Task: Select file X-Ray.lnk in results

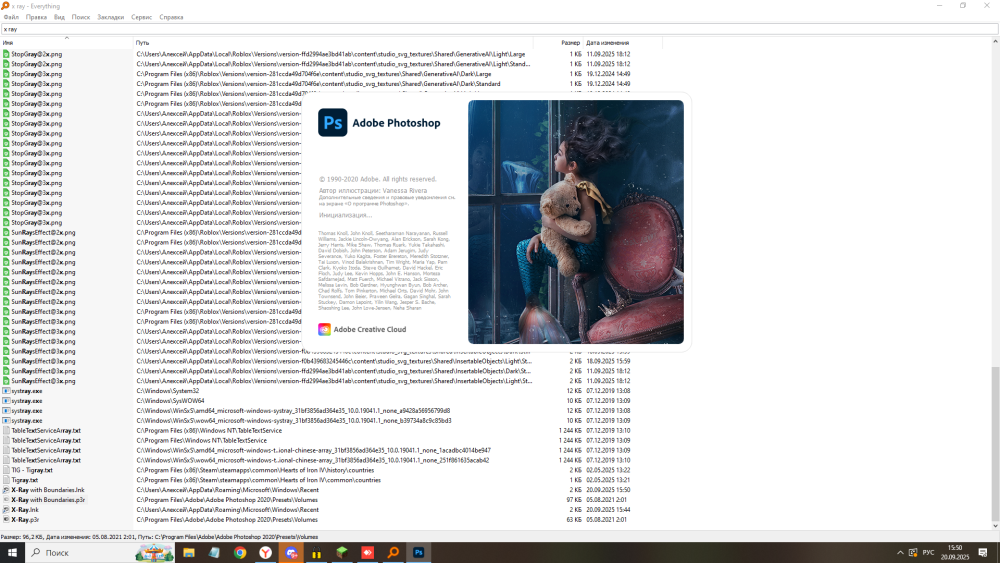Action: point(25,509)
